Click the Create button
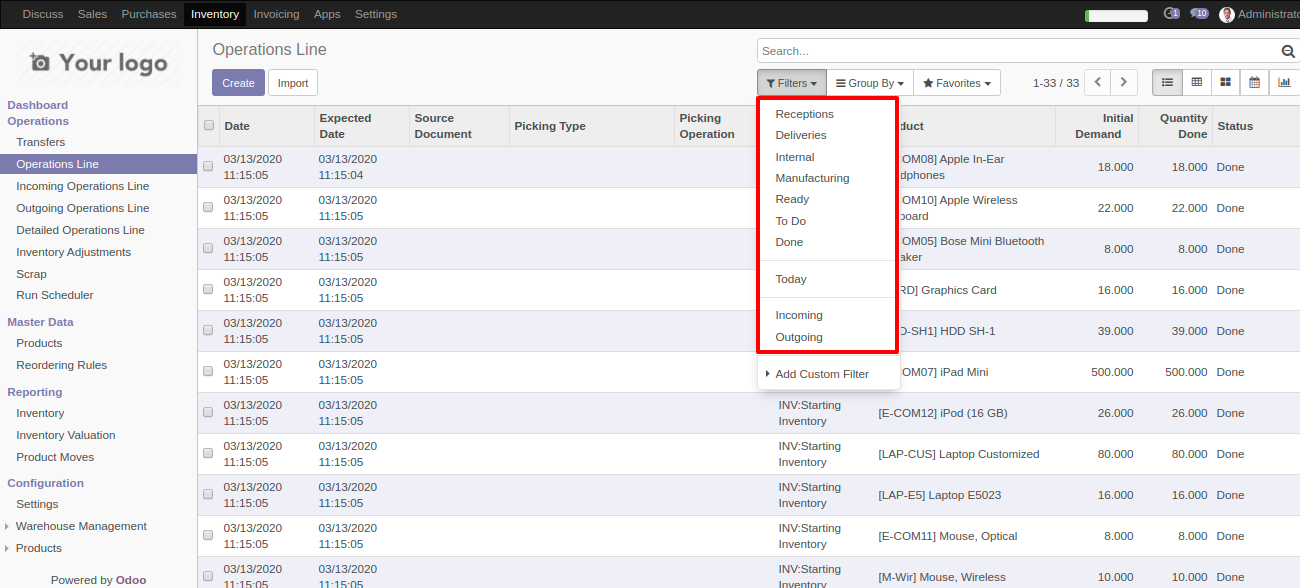Viewport: 1300px width, 588px height. [x=238, y=83]
